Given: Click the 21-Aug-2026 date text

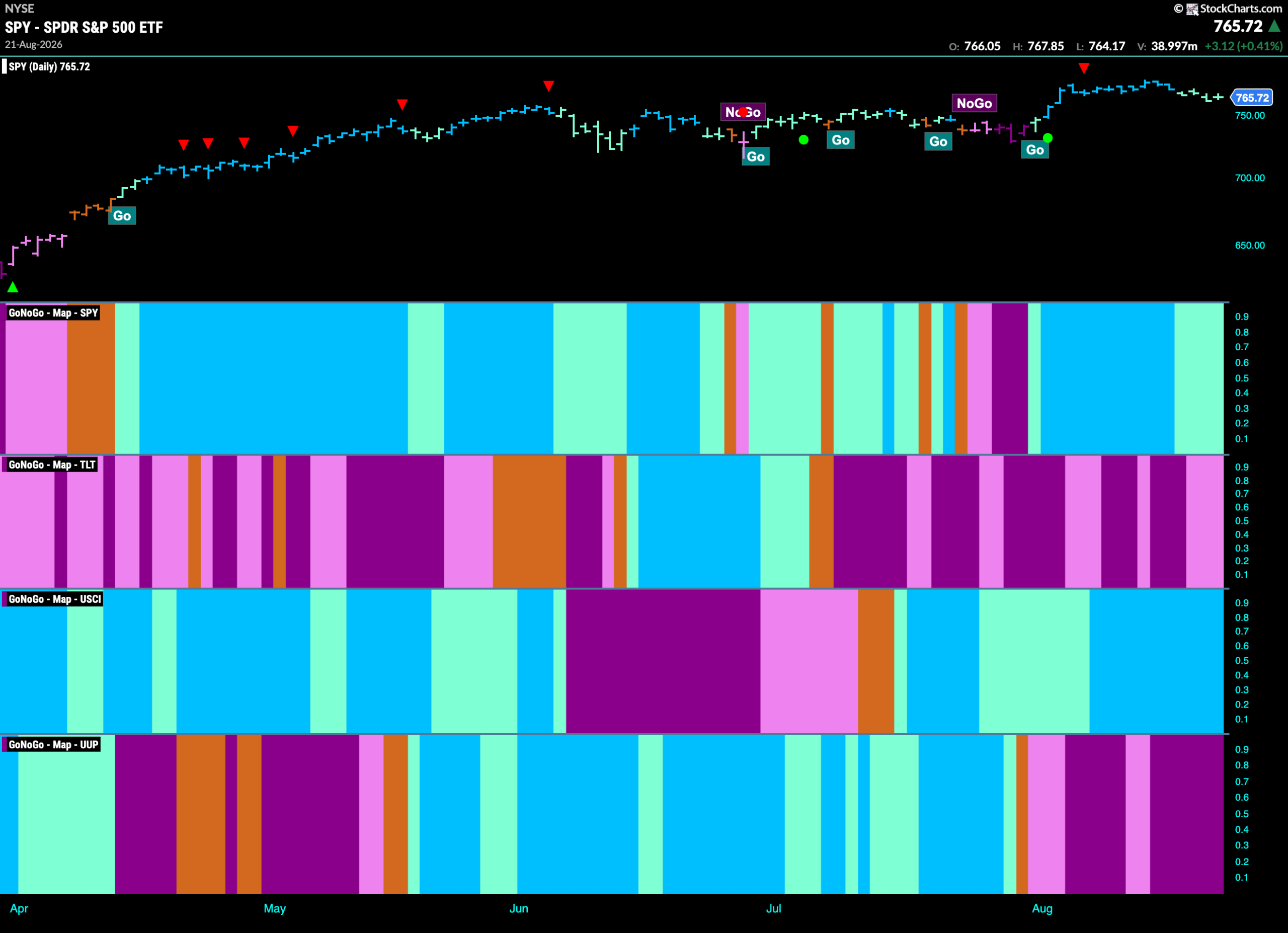Looking at the screenshot, I should coord(34,44).
